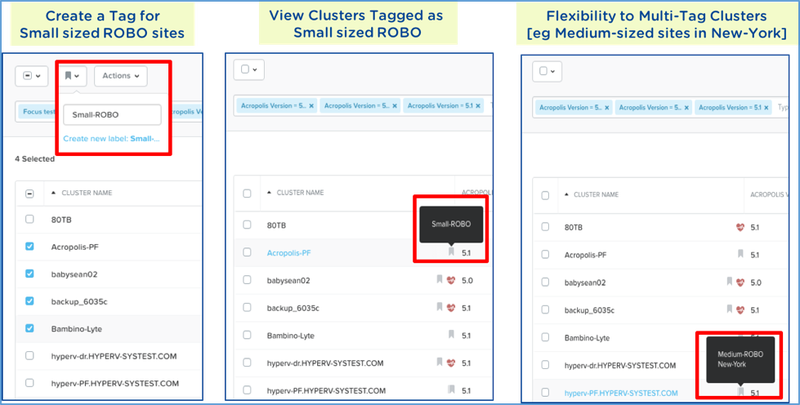800x405 pixels.
Task: Open the selection dropdown in left panel toolbar
Action: pyautogui.click(x=32, y=76)
